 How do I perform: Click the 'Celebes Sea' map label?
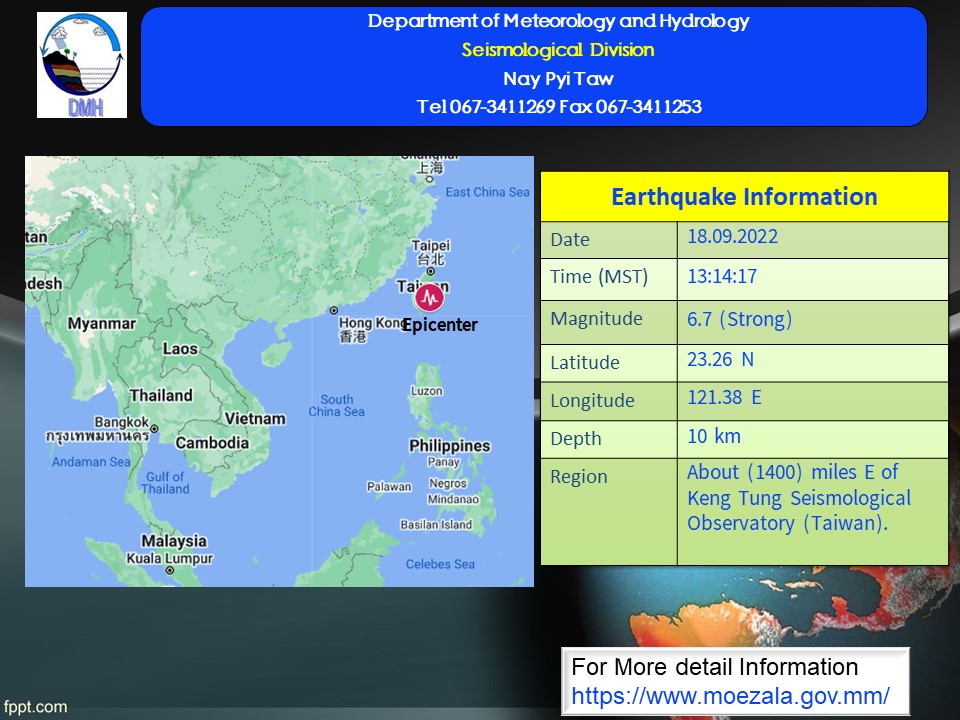point(440,564)
